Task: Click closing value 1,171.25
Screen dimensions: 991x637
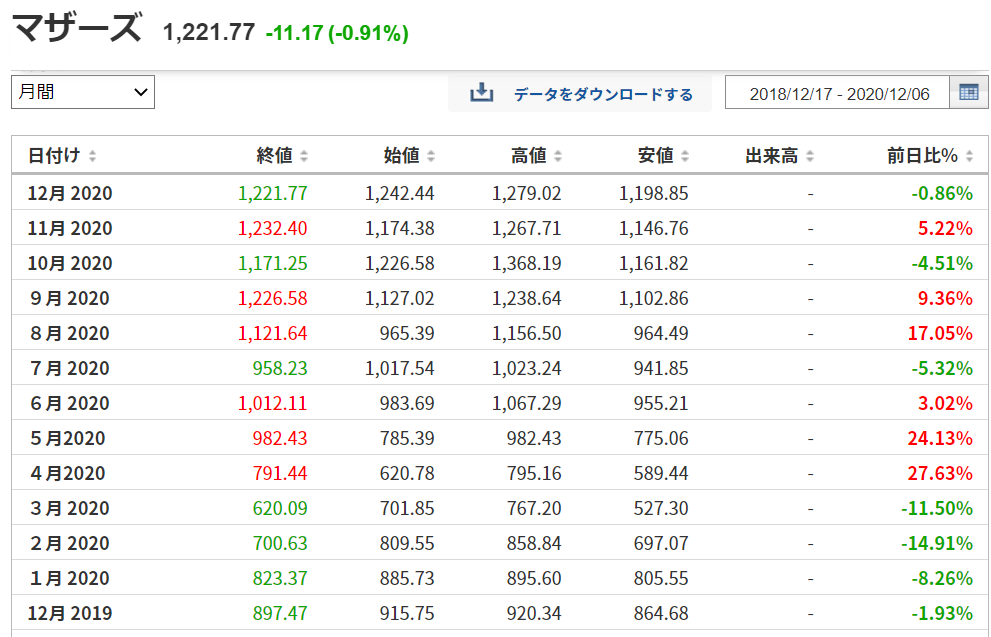Action: coord(272,263)
